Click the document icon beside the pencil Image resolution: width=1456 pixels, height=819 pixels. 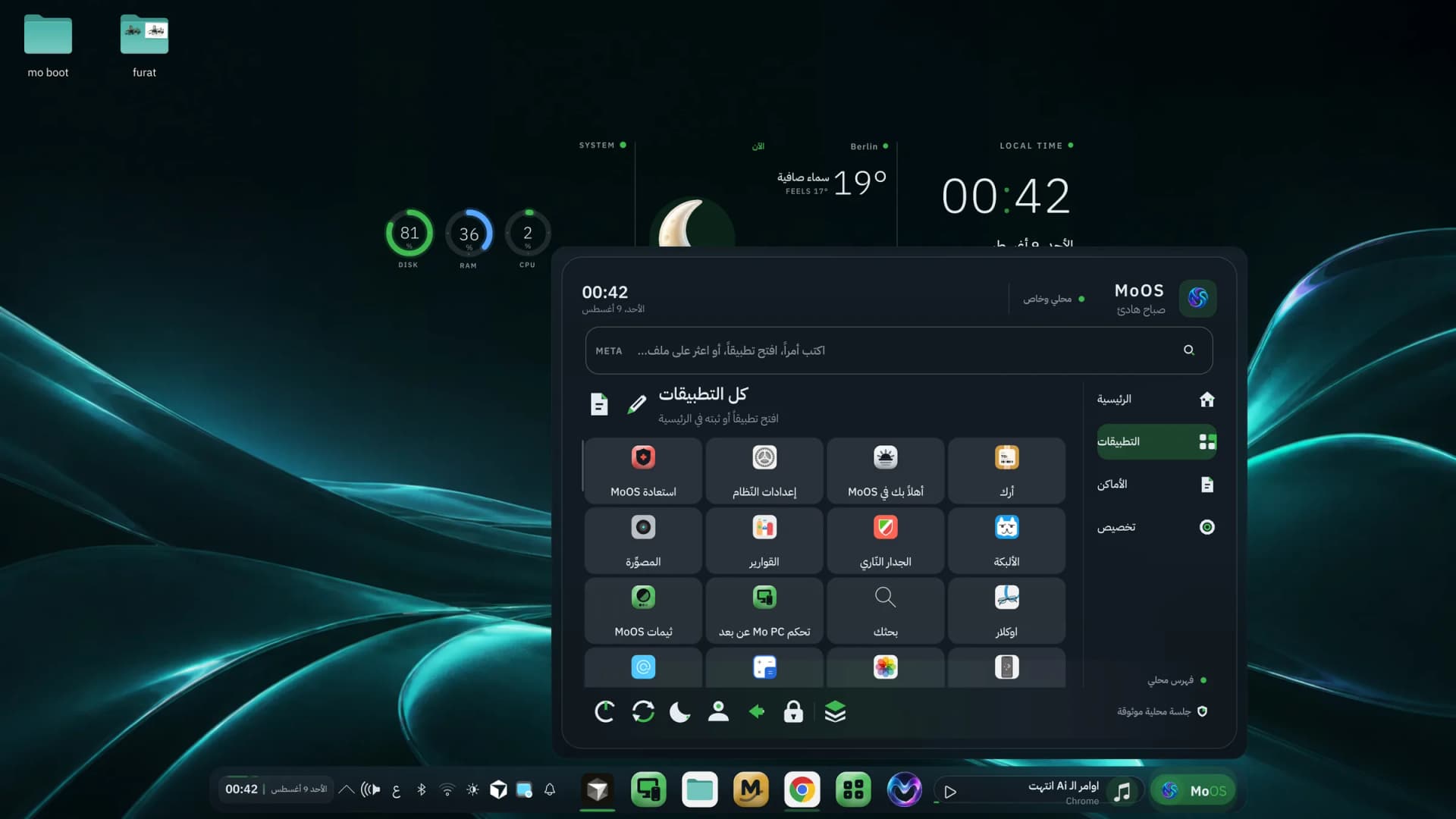click(599, 404)
